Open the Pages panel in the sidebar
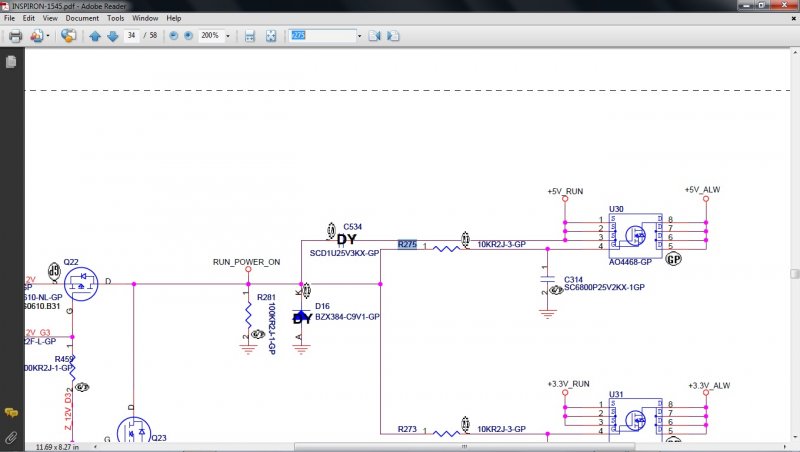Viewport: 800px width, 452px height. coord(11,62)
